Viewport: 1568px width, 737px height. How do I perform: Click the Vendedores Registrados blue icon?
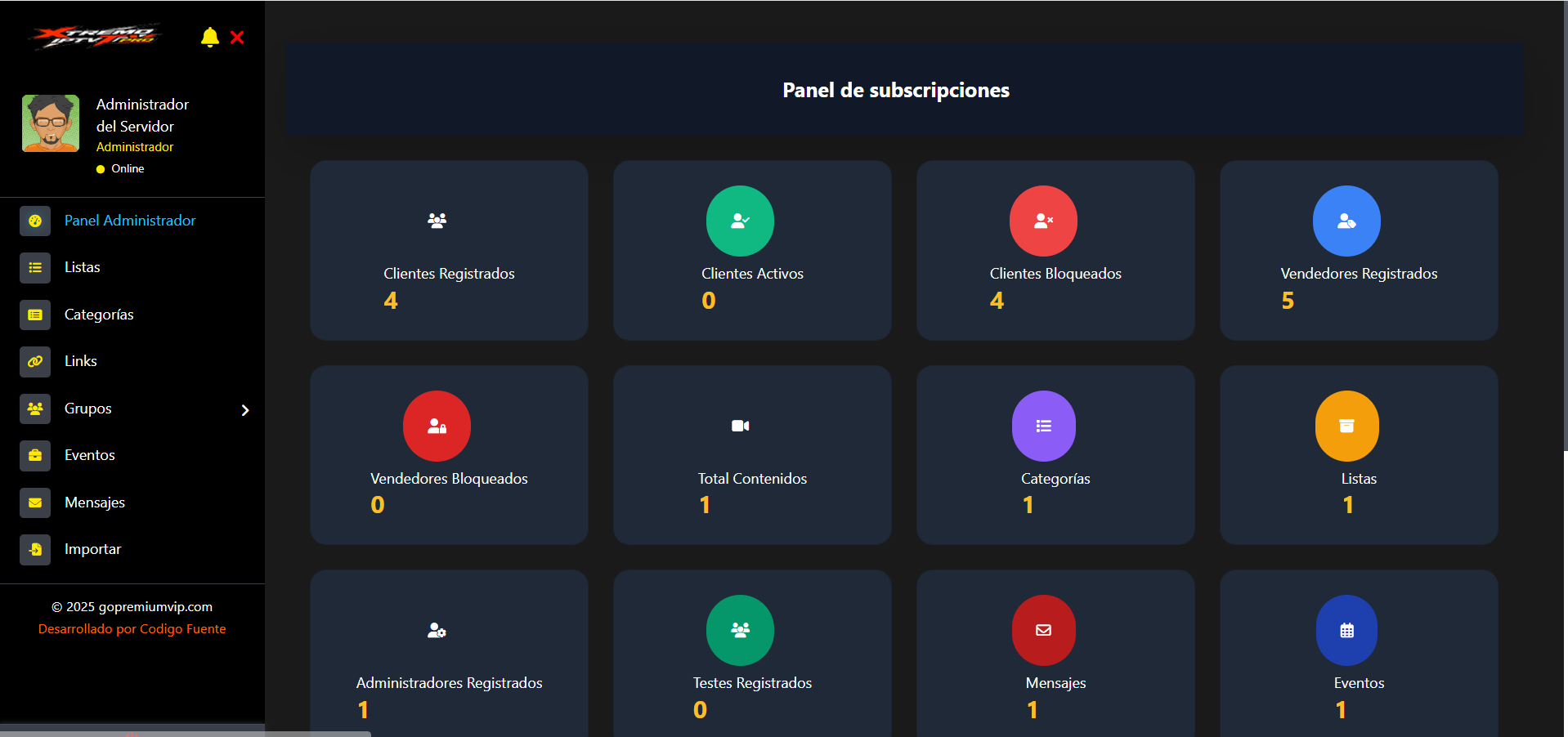click(1346, 221)
